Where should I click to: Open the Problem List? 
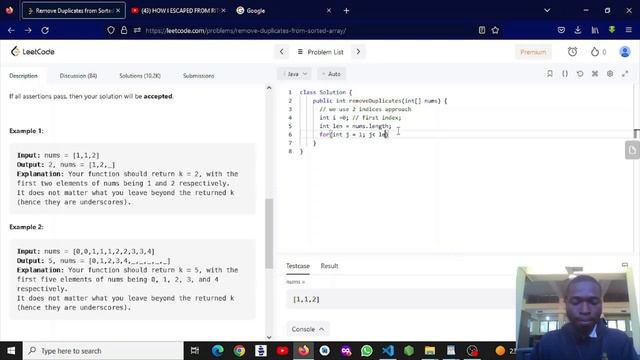pyautogui.click(x=320, y=52)
